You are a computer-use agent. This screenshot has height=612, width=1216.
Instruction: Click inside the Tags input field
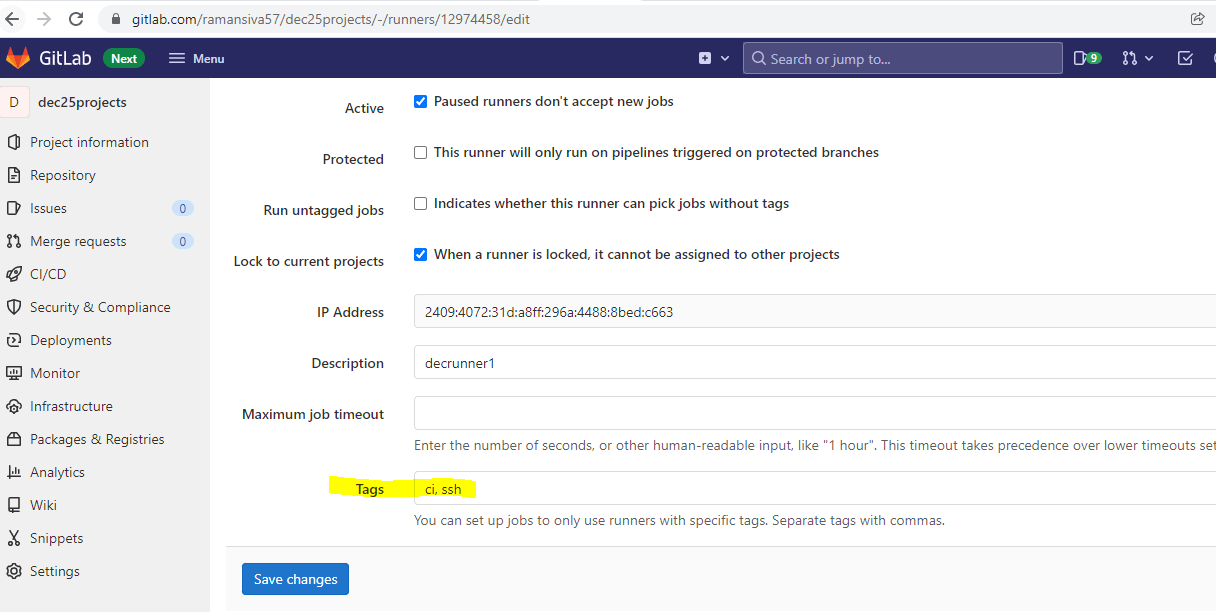click(600, 489)
